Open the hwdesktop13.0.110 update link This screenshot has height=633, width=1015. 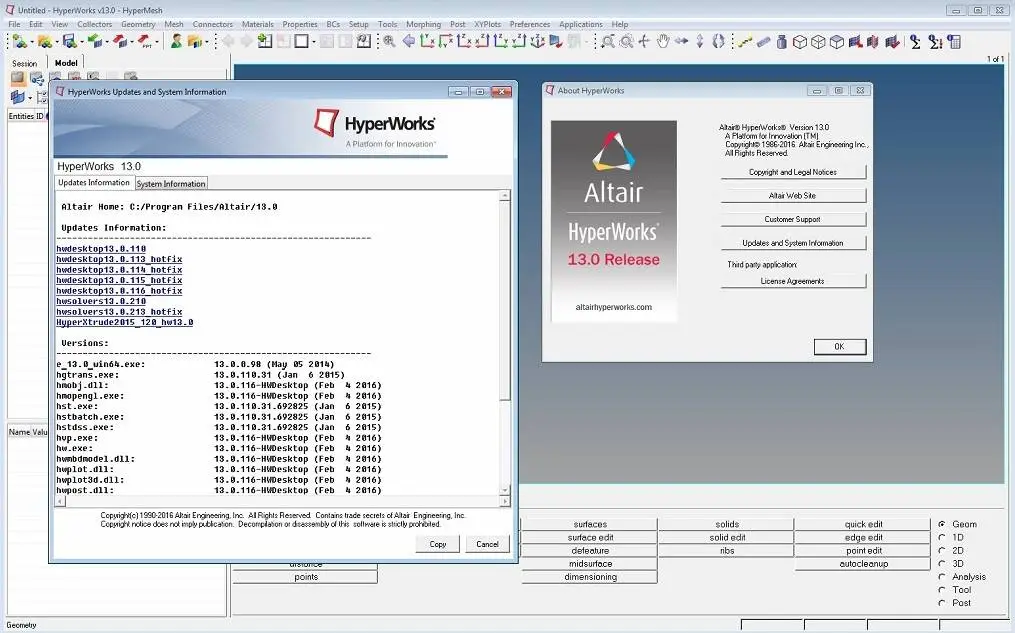tap(101, 249)
